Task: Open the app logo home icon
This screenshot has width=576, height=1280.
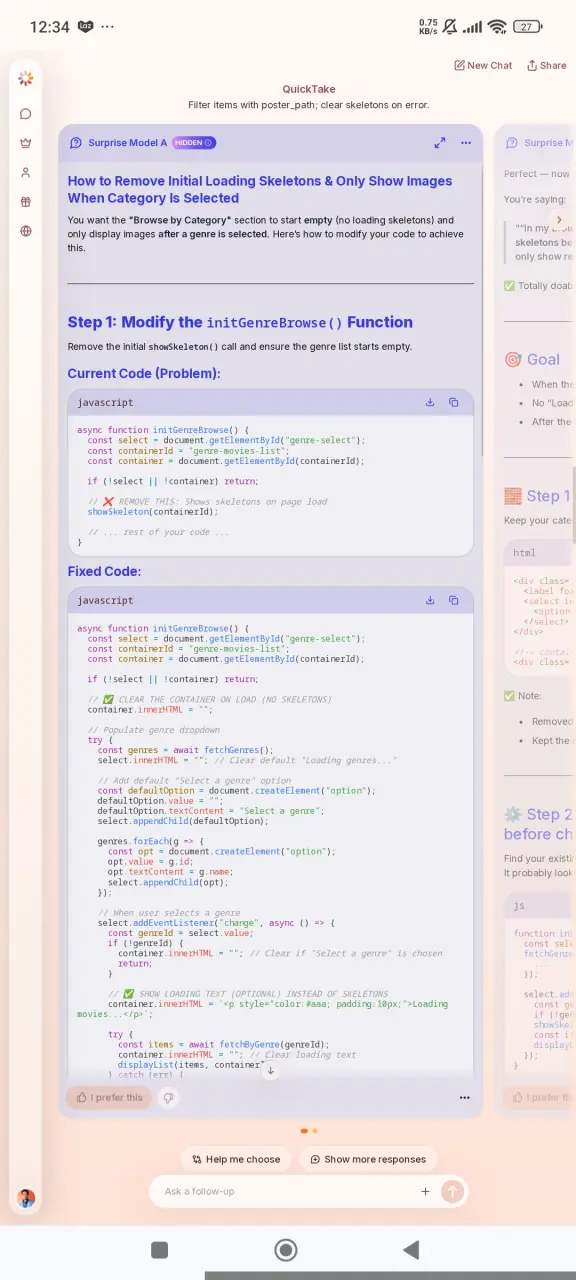Action: pos(26,78)
